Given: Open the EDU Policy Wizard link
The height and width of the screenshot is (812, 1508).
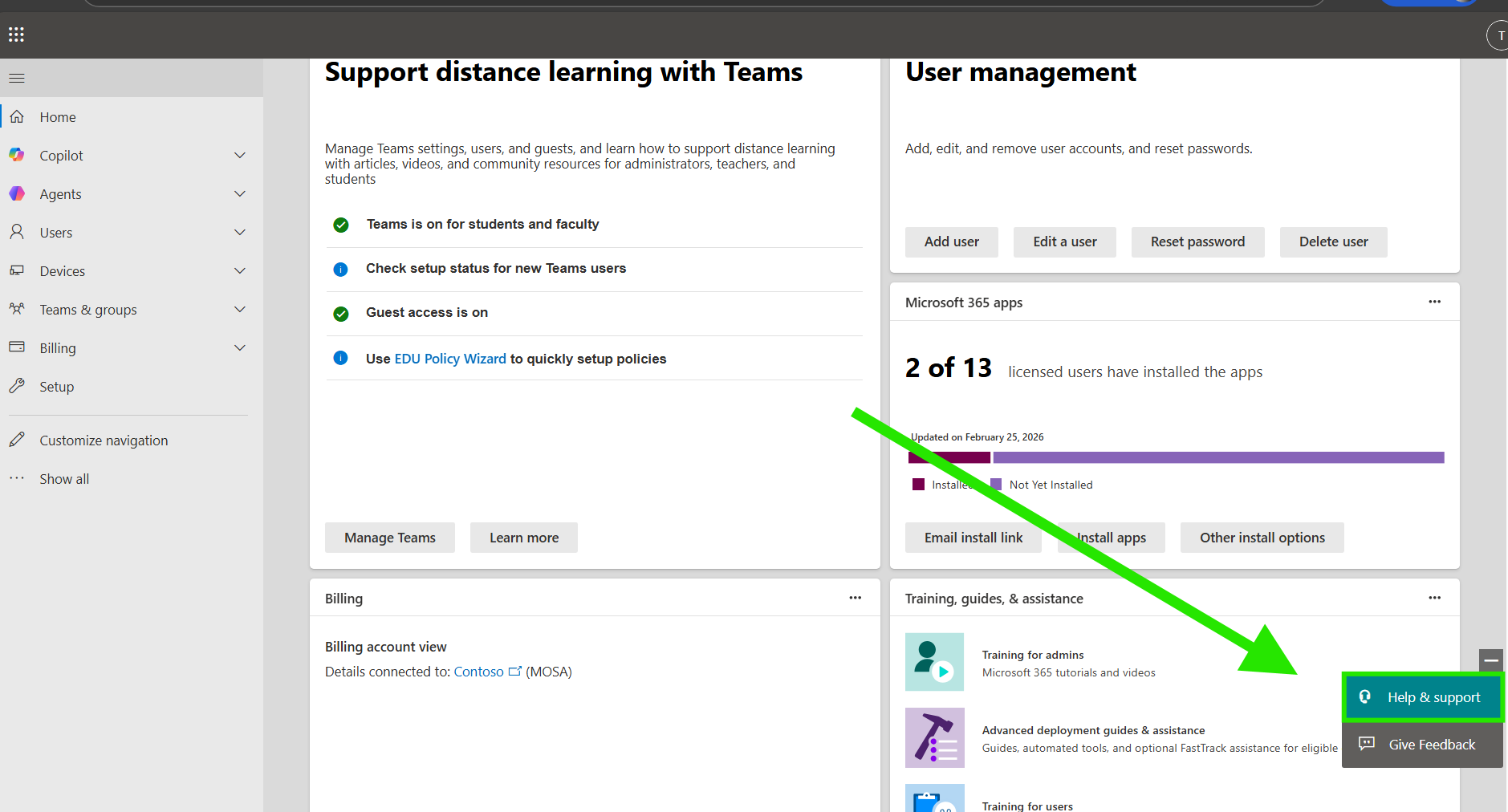Looking at the screenshot, I should pyautogui.click(x=450, y=359).
